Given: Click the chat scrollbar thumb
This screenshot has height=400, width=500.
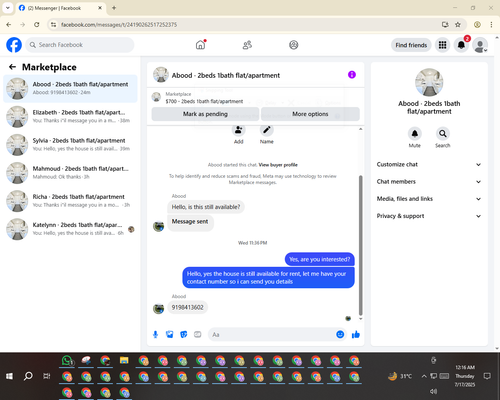Looking at the screenshot, I should pyautogui.click(x=360, y=245).
